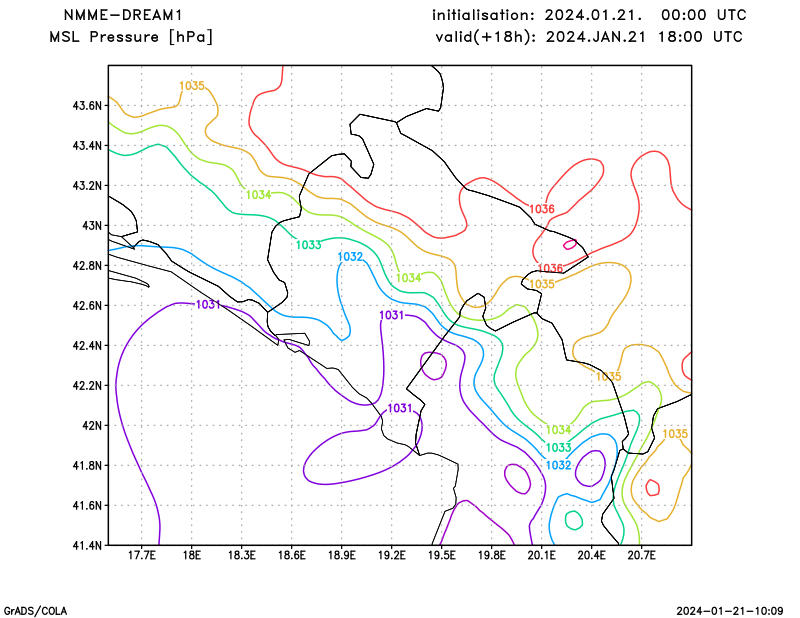Viewport: 800px width, 618px height.
Task: Pick the 20.1E longitude axis label
Action: click(x=541, y=555)
